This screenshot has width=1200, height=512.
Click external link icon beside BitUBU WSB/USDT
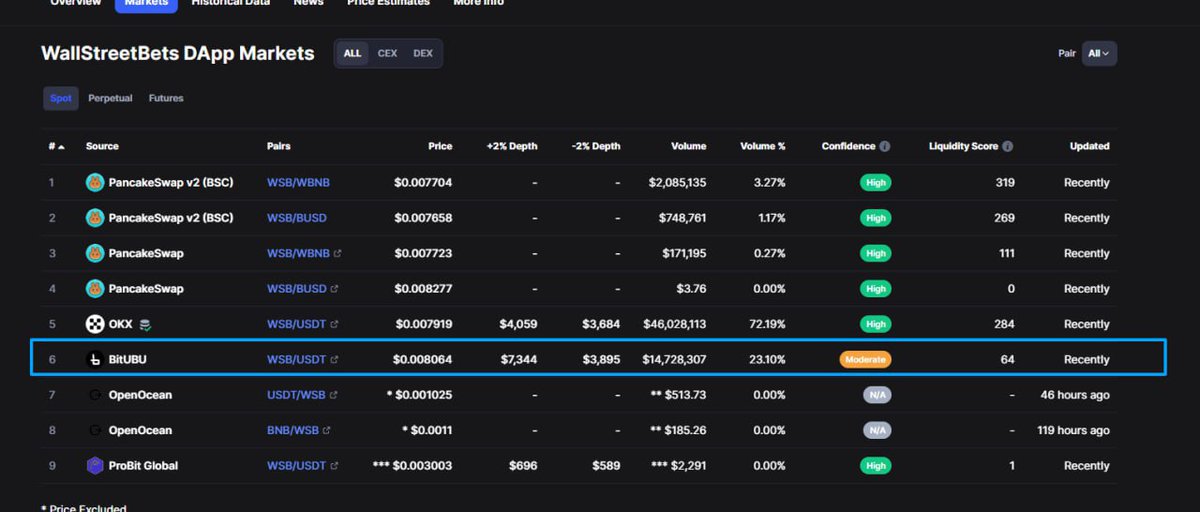pyautogui.click(x=334, y=360)
